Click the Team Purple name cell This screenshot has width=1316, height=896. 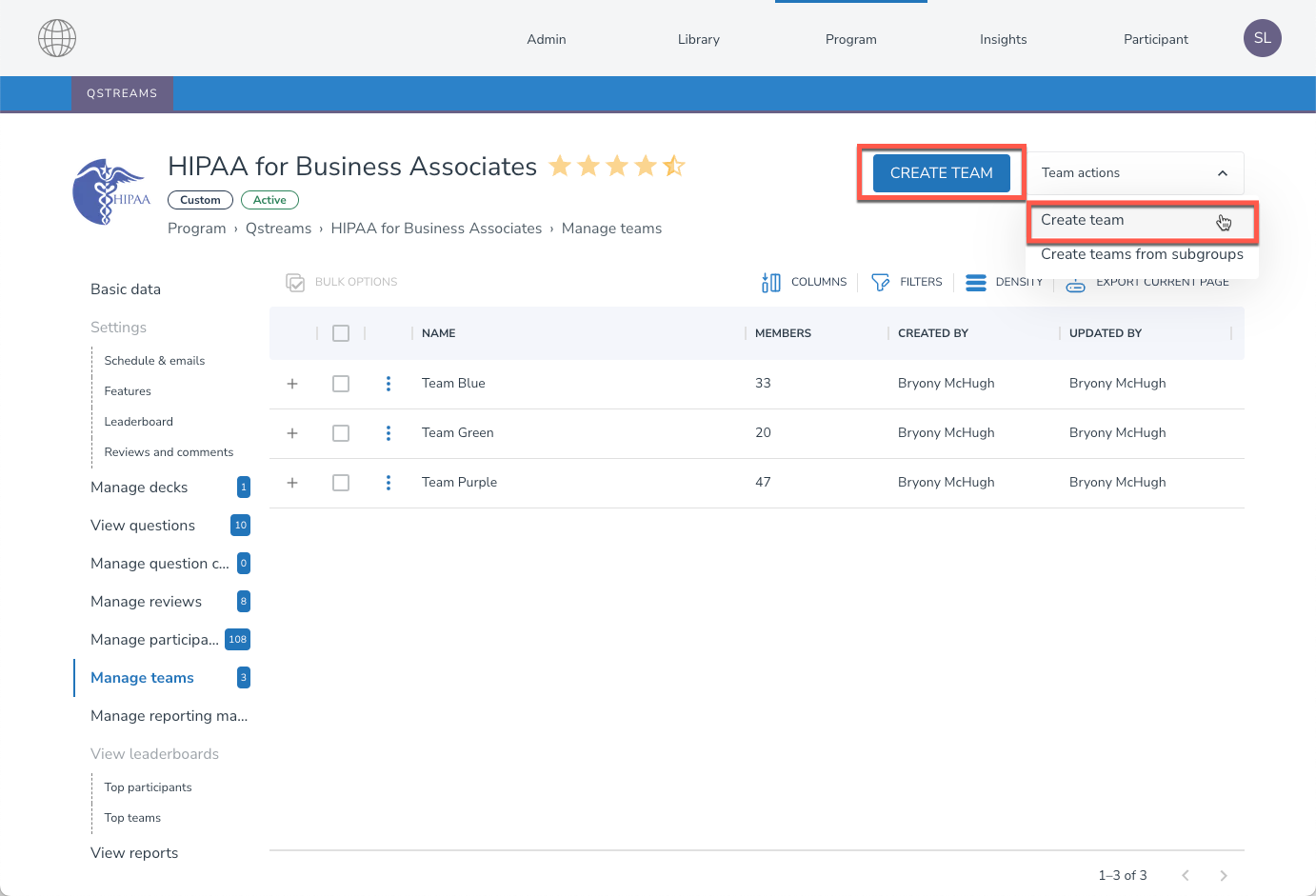coord(459,483)
